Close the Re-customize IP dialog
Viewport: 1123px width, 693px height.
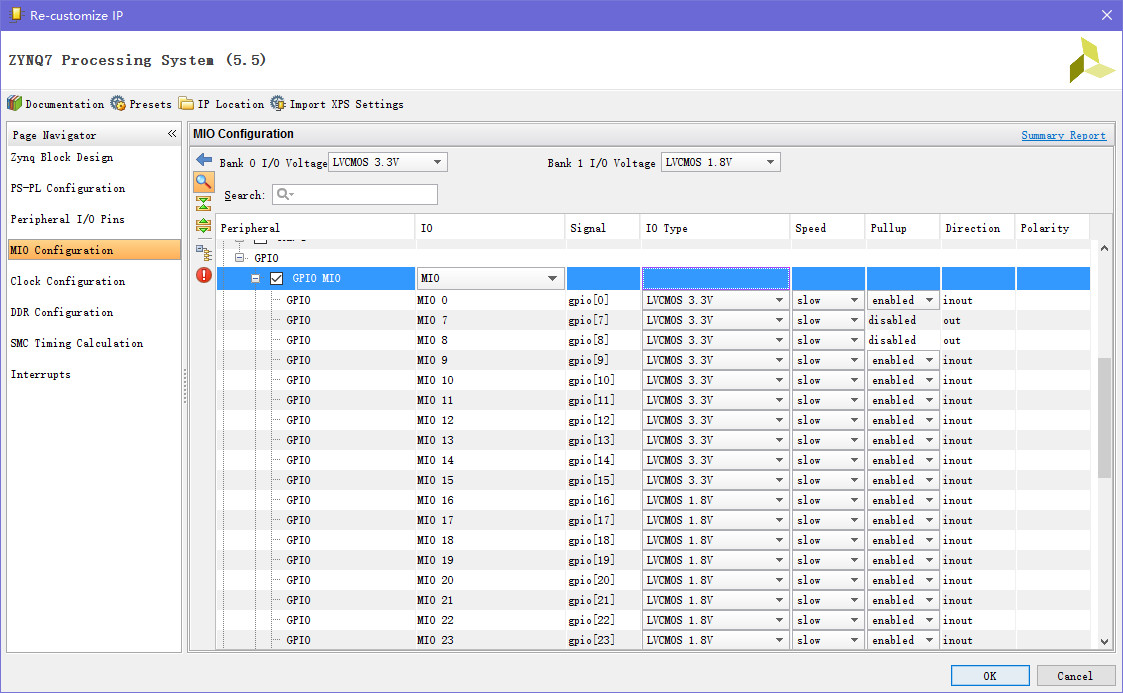[1107, 15]
